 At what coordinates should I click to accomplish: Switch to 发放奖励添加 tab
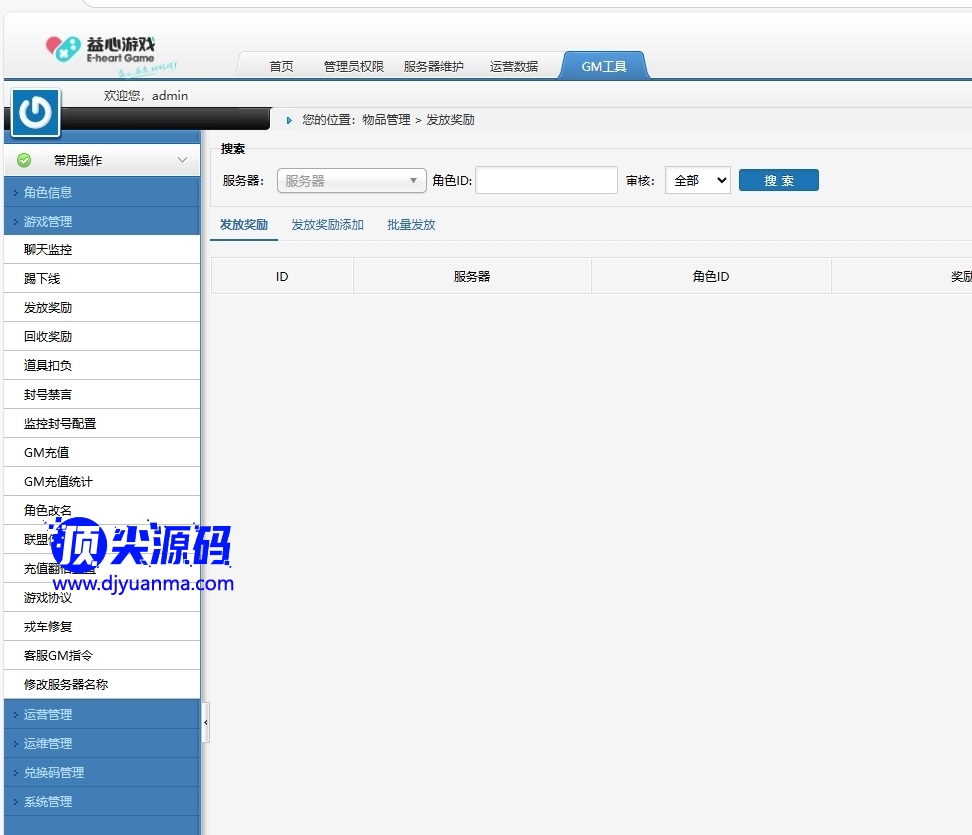pos(327,225)
